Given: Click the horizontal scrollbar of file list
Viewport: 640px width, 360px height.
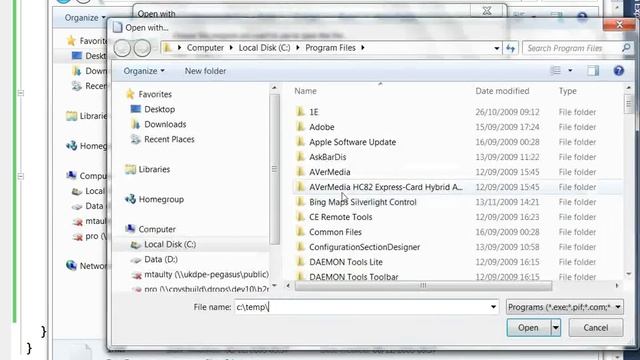Looking at the screenshot, I should pyautogui.click(x=423, y=286).
